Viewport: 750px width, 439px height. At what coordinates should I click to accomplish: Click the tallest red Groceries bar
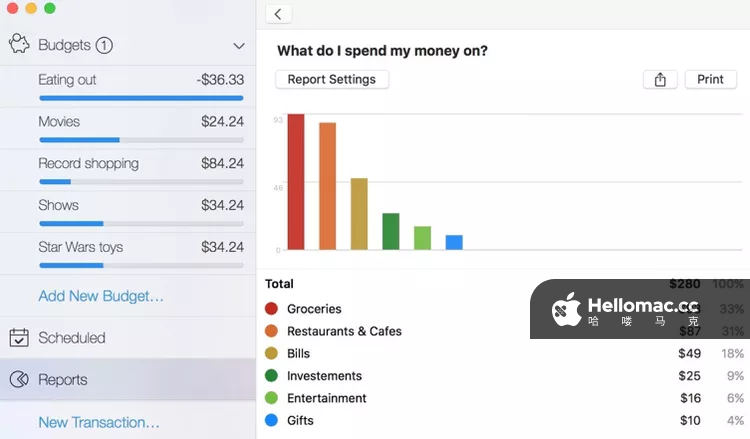pos(296,182)
